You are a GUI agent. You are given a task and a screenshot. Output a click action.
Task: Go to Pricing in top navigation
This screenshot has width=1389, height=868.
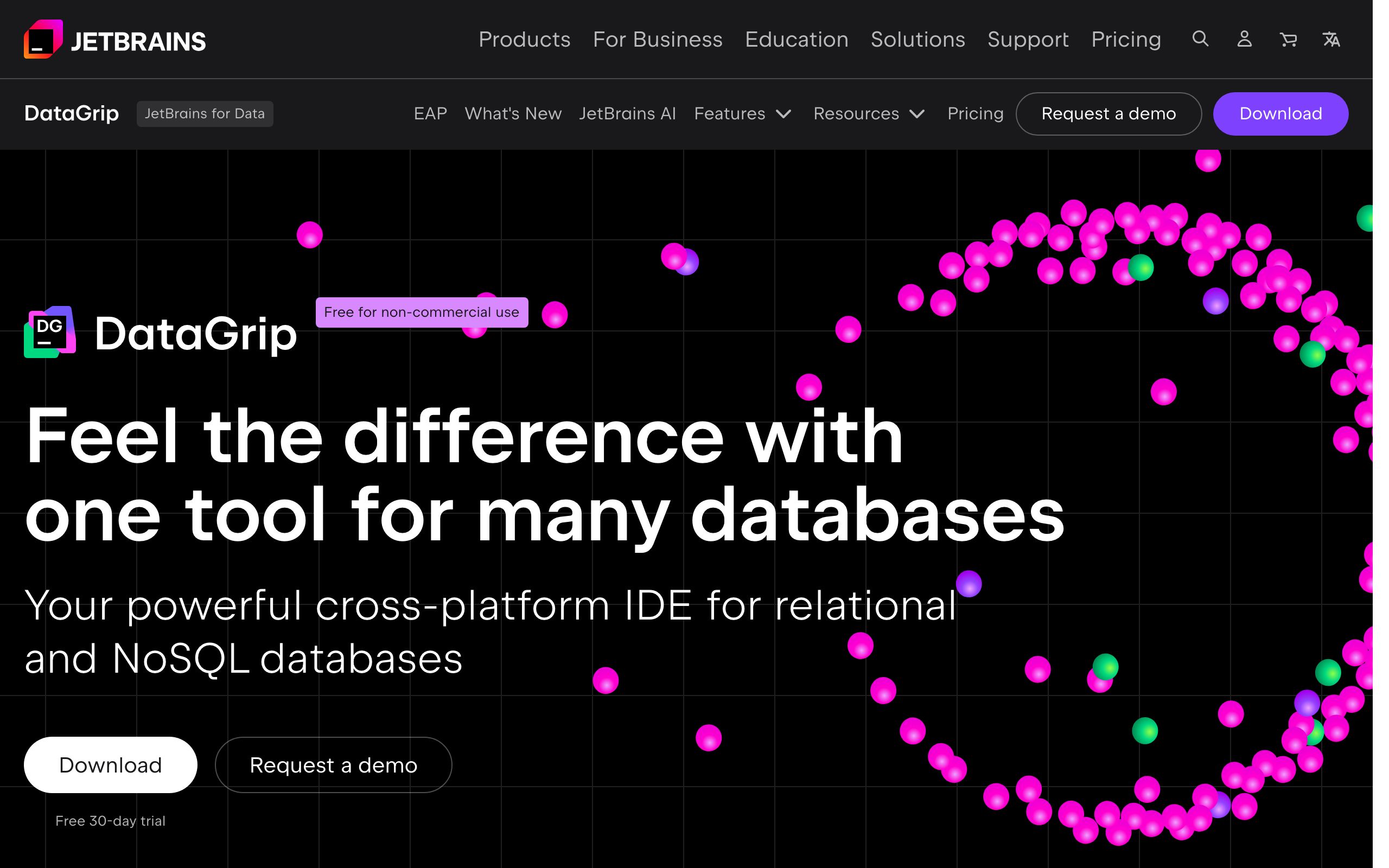point(1126,39)
